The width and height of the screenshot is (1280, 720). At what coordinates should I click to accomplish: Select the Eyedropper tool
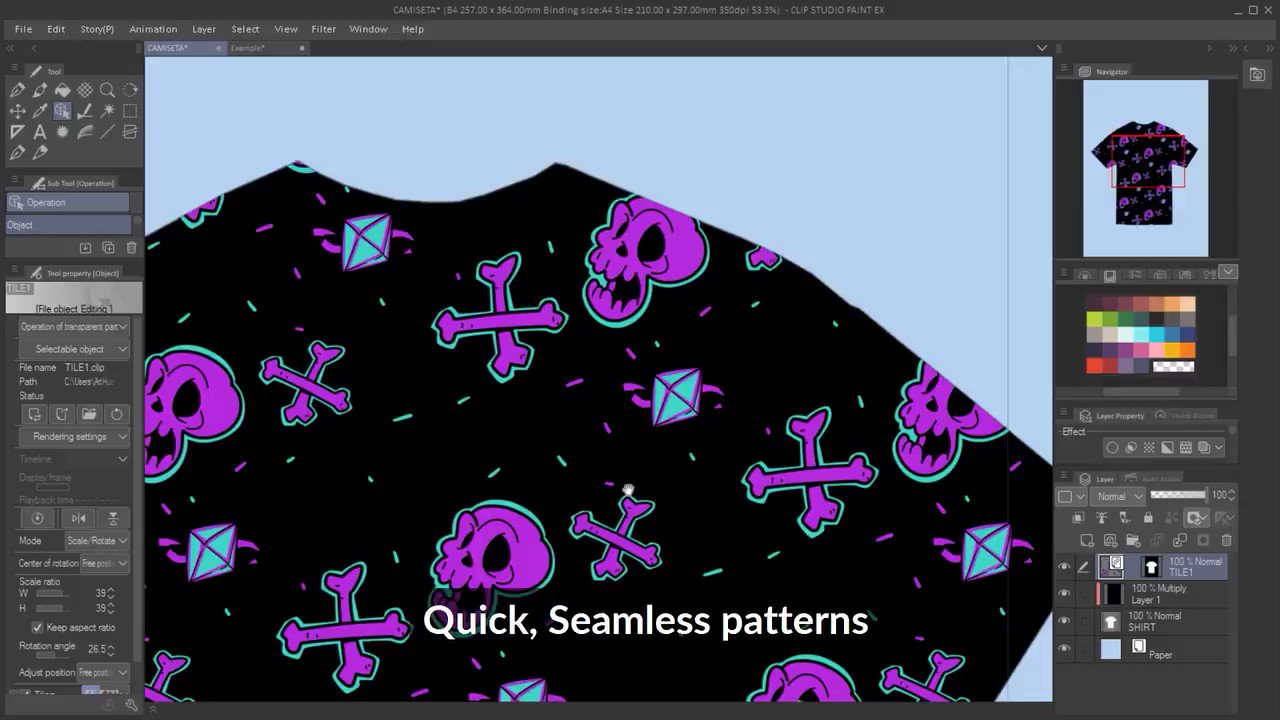coord(40,111)
